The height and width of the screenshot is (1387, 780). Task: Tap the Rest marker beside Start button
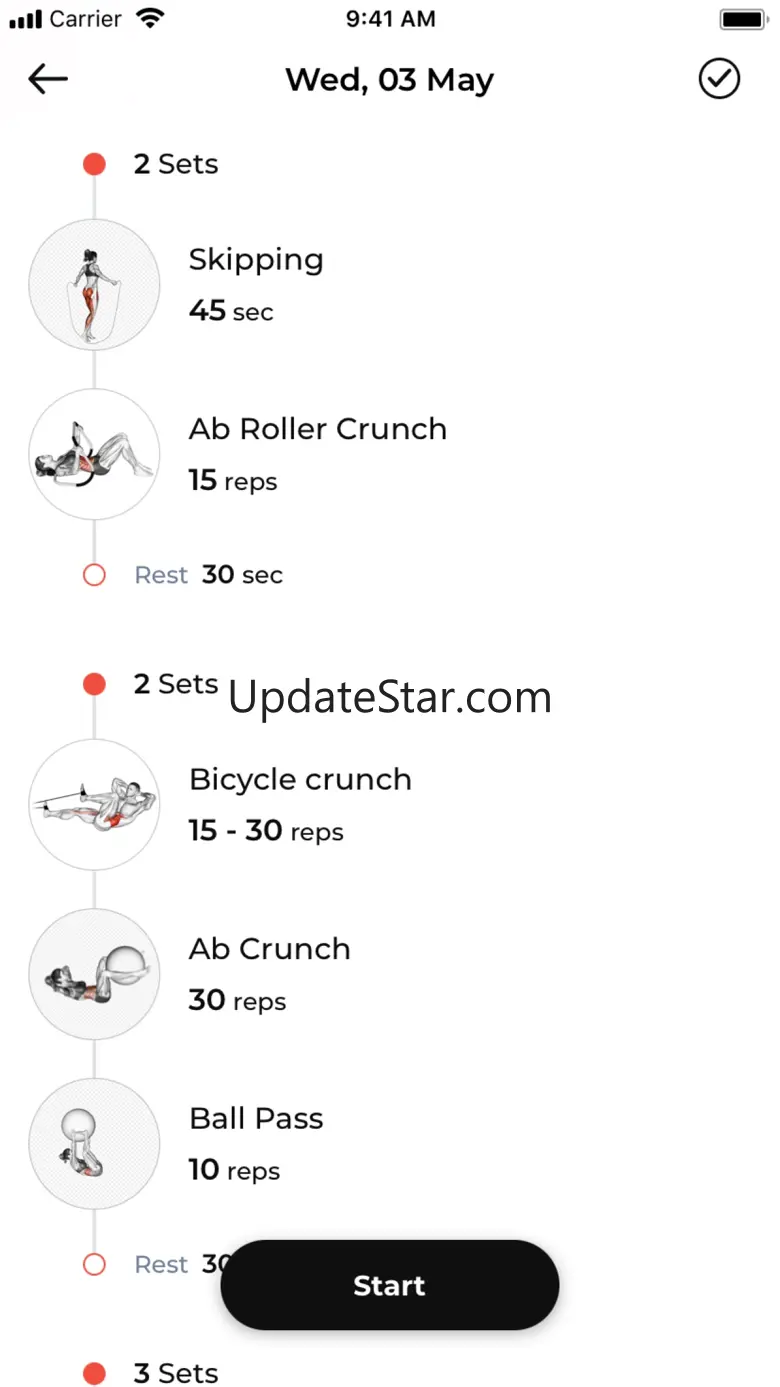point(94,1265)
